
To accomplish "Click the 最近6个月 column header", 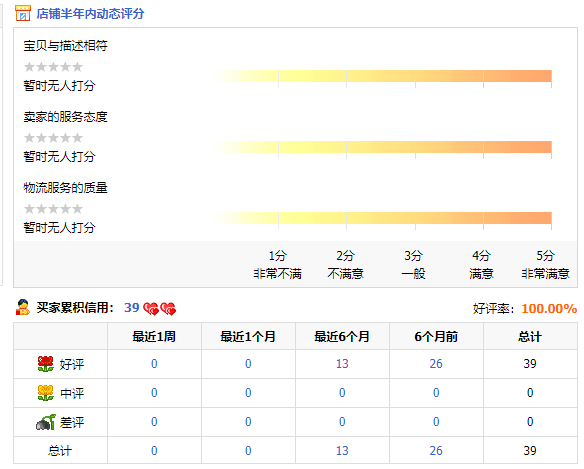I will pos(342,337).
